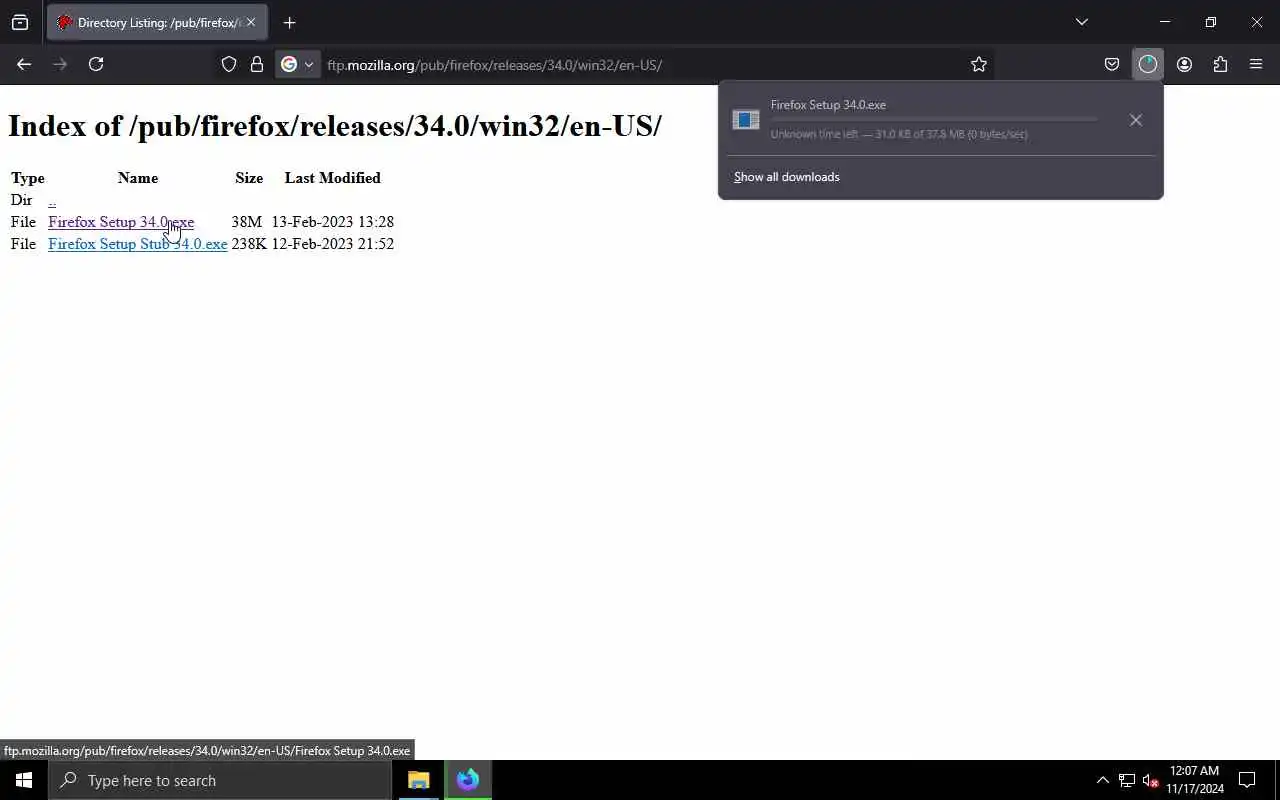Select the Directory Listing tab
Viewport: 1280px width, 800px height.
157,22
